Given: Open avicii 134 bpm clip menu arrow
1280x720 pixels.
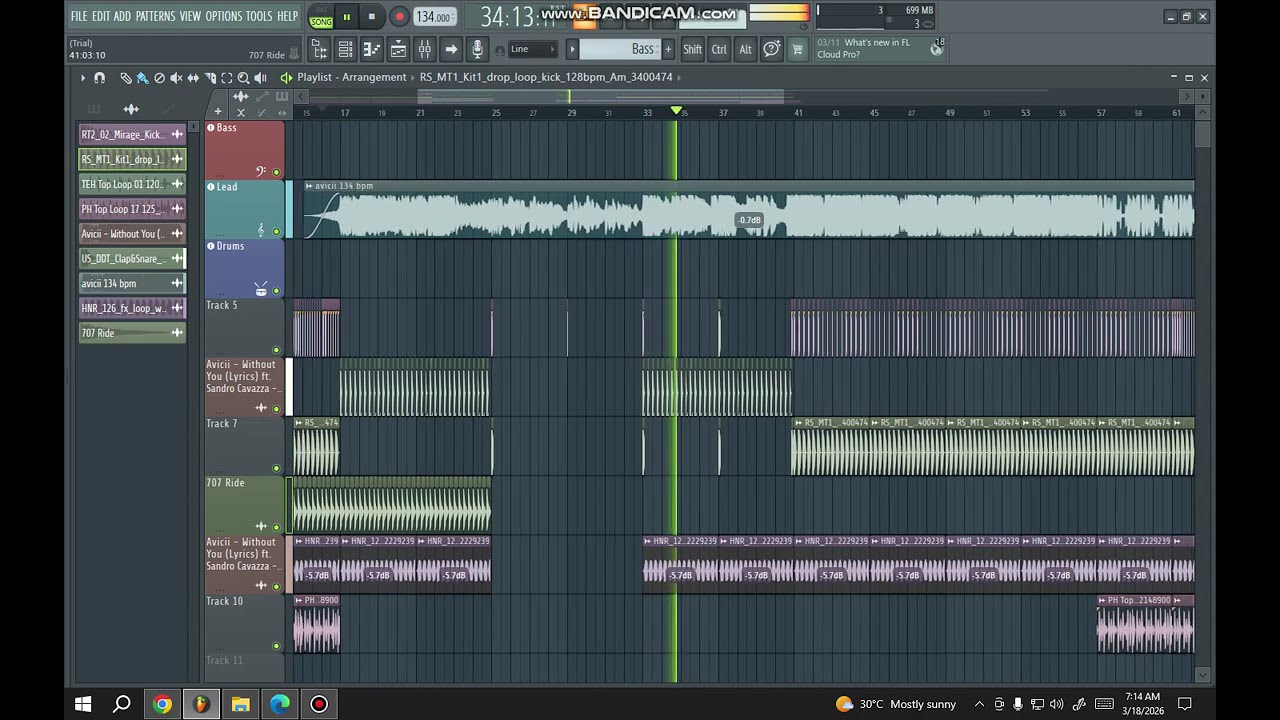Looking at the screenshot, I should [309, 186].
